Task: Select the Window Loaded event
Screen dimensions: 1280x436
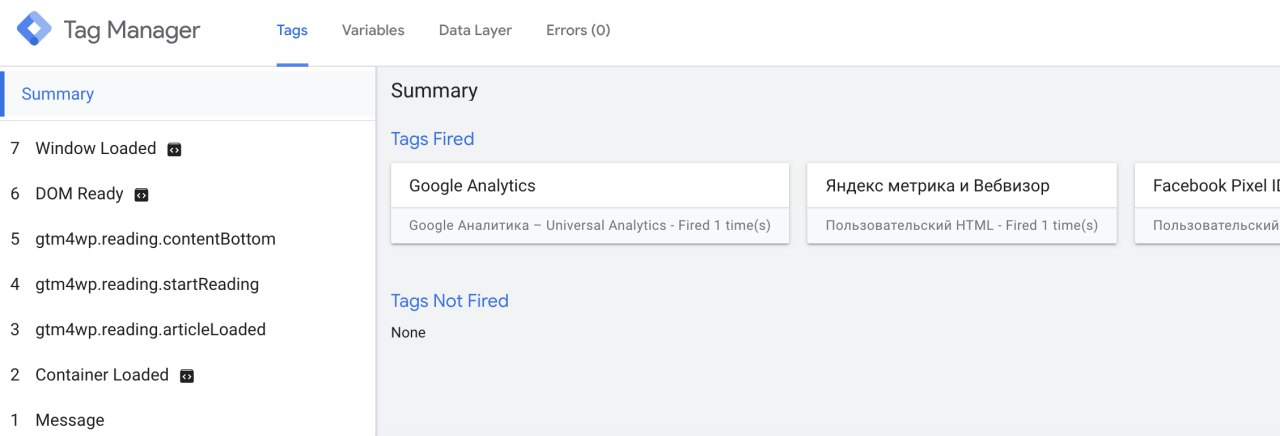Action: 188,149
